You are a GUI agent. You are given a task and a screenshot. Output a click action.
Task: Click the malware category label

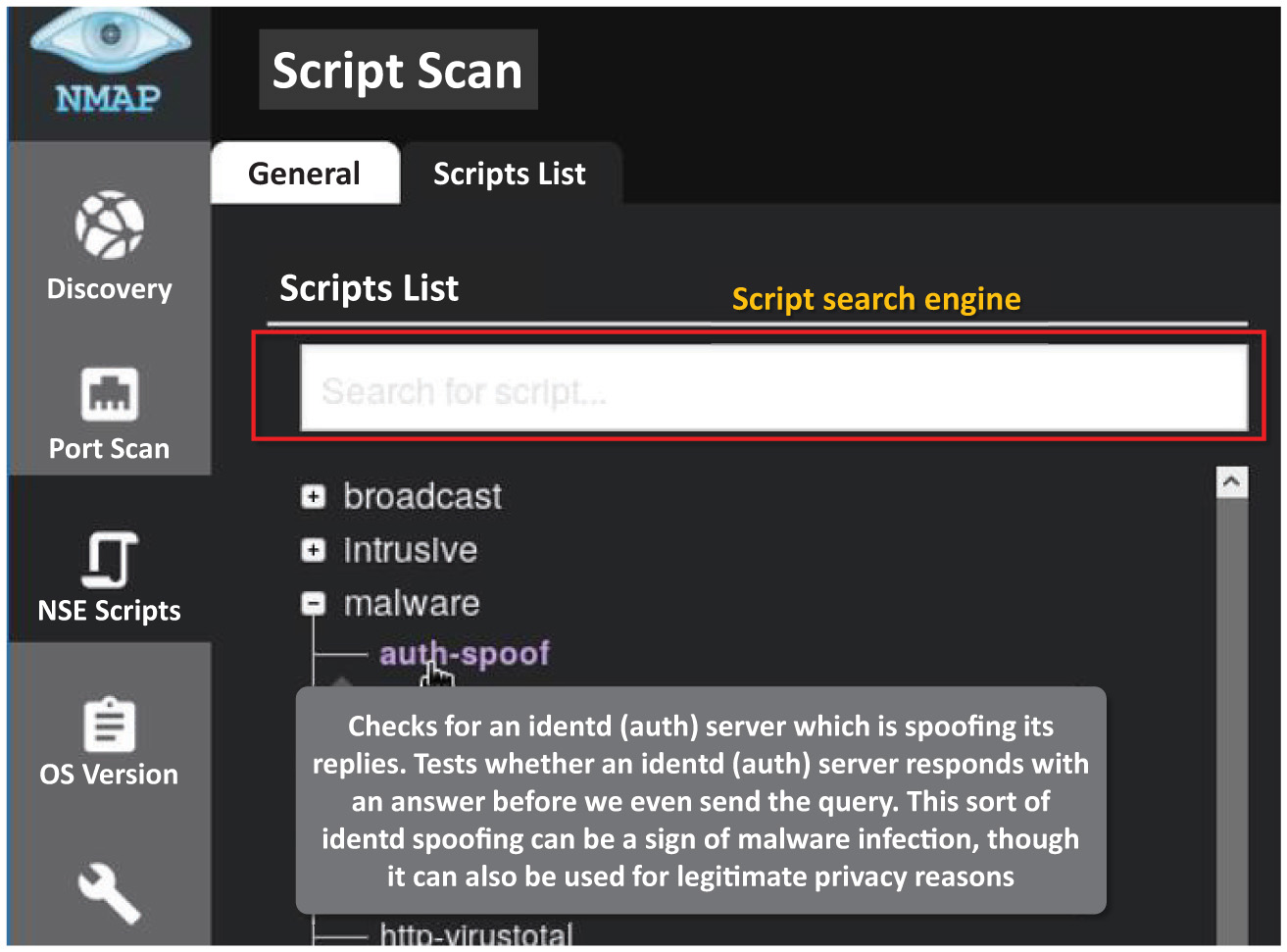point(412,603)
